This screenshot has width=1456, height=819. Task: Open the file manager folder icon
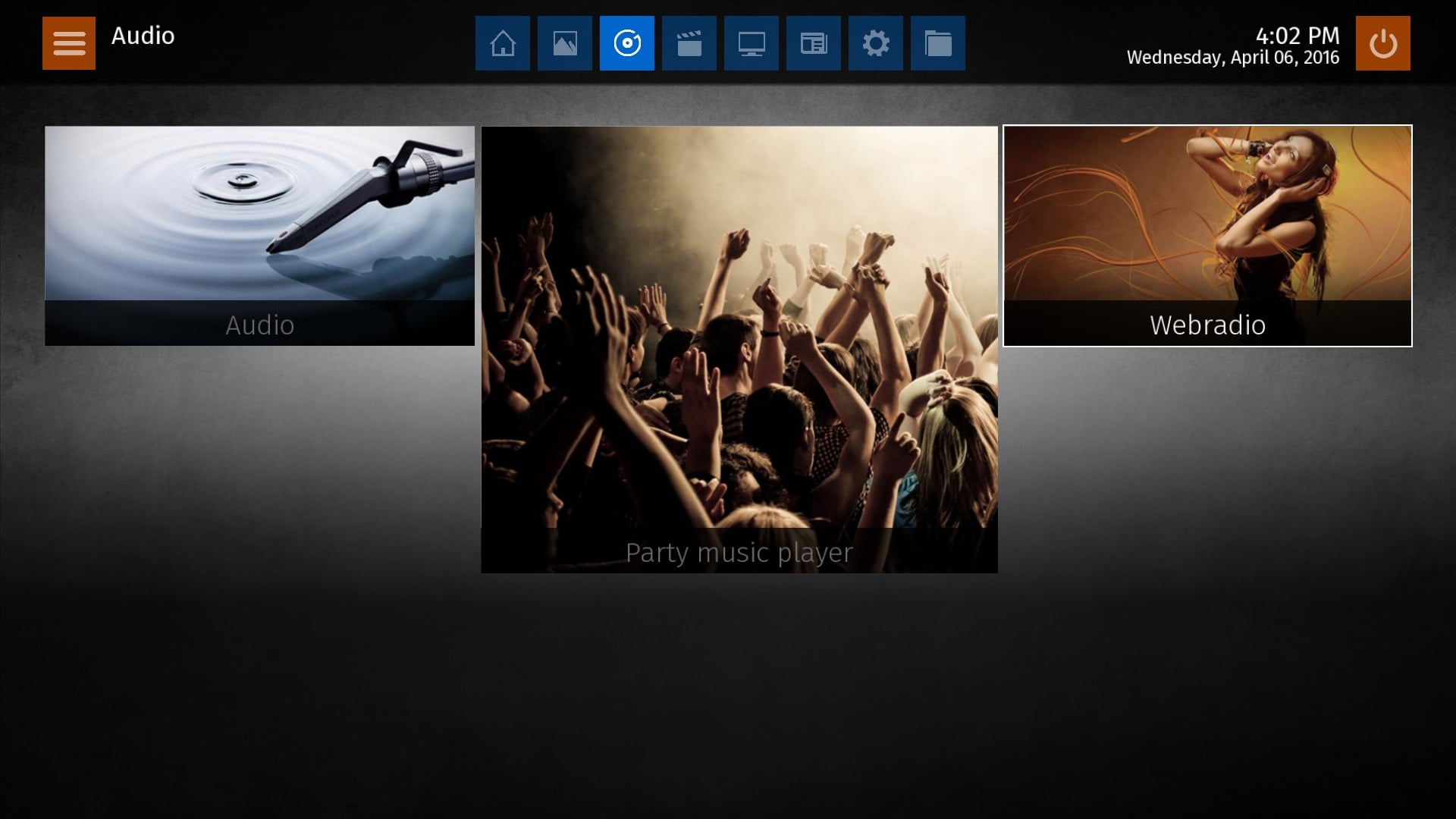pos(937,43)
